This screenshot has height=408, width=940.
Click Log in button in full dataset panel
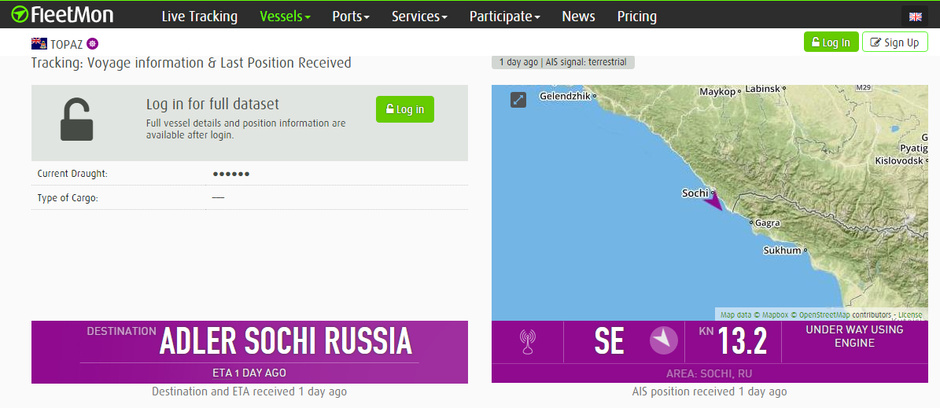(405, 109)
